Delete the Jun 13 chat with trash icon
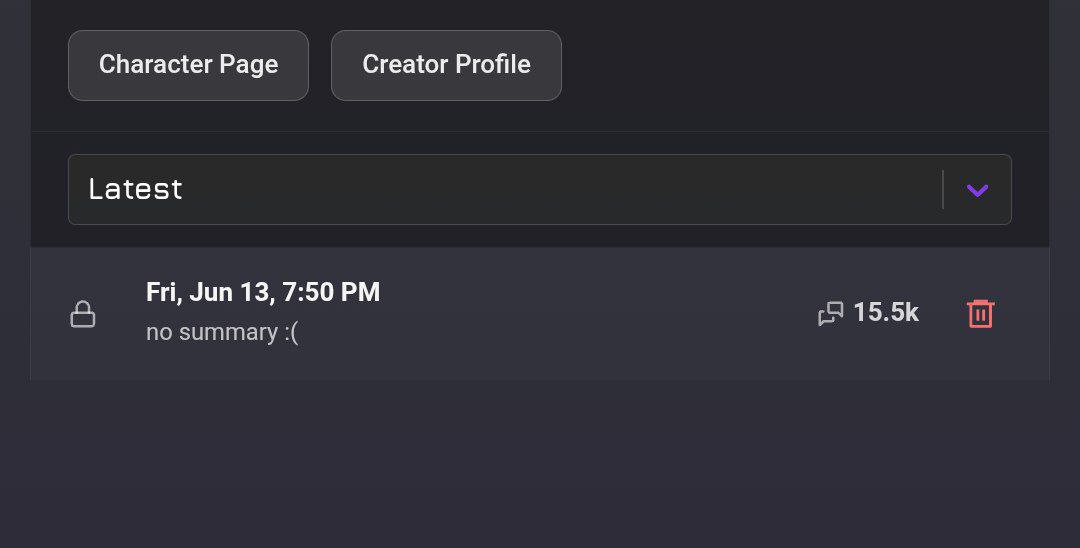This screenshot has width=1080, height=548. click(x=980, y=314)
